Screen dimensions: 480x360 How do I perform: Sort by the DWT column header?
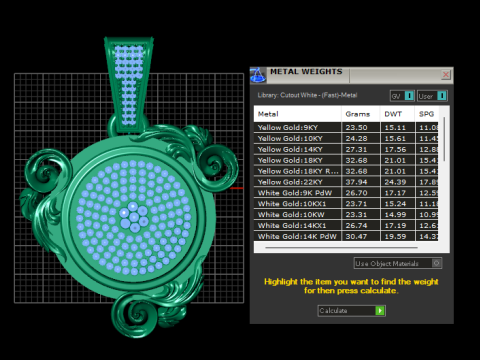397,114
